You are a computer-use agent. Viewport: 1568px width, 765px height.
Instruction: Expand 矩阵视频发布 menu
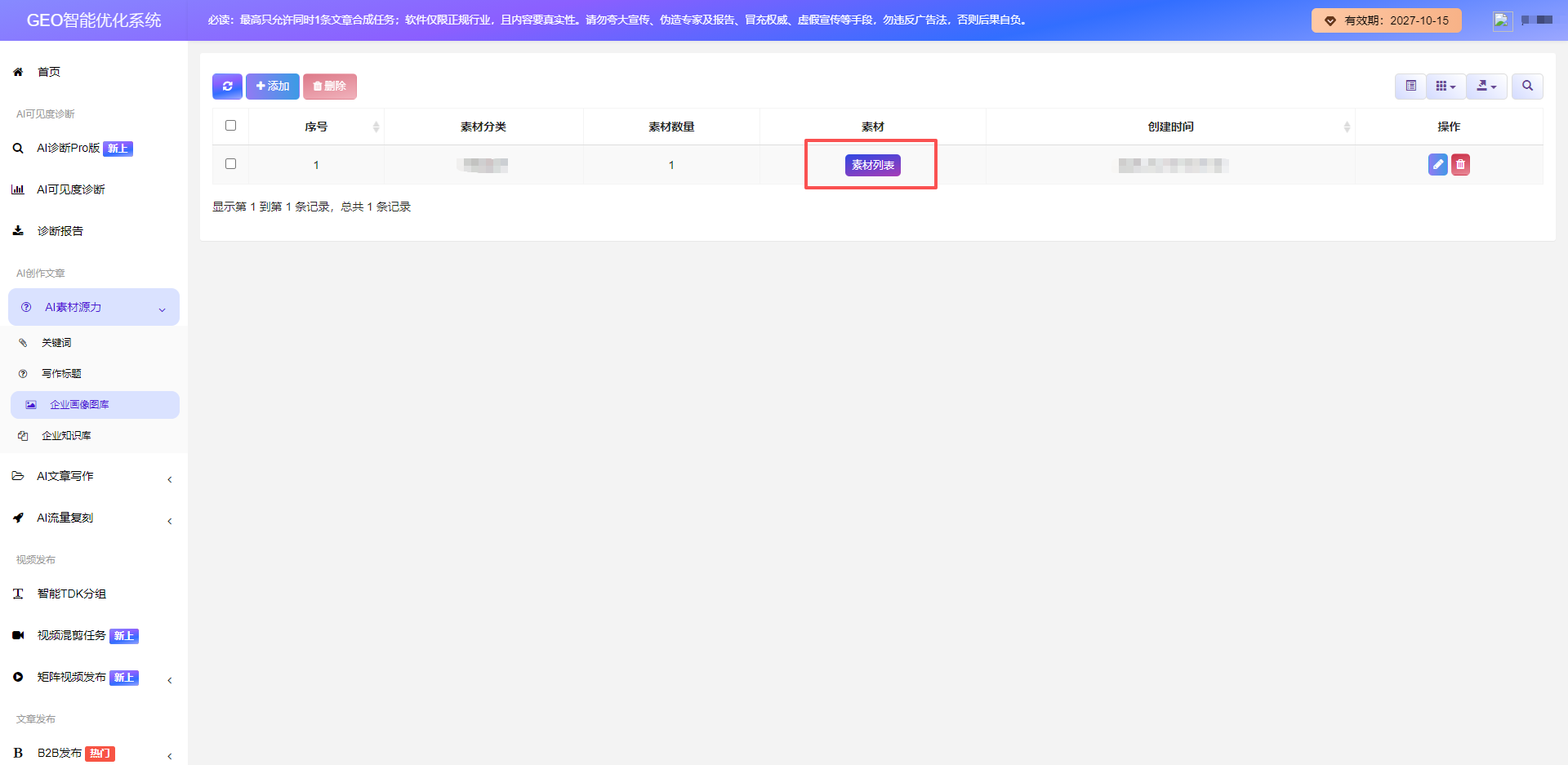(x=94, y=677)
